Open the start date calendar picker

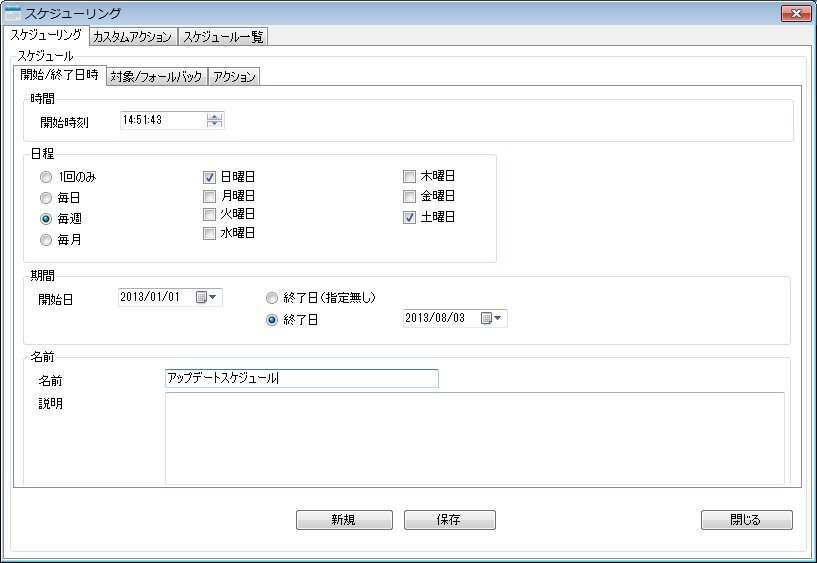pos(208,297)
